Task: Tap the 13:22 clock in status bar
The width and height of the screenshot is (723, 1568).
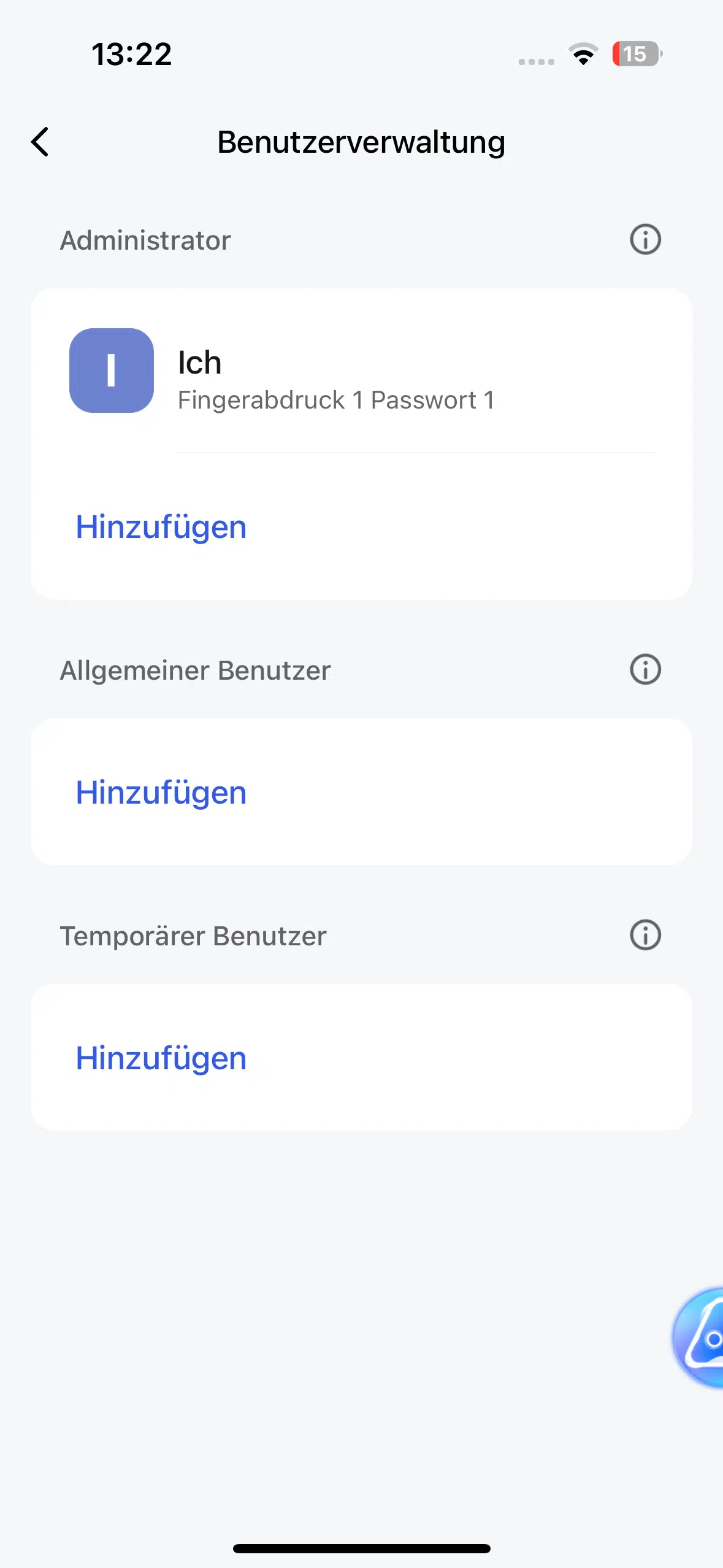Action: 132,54
